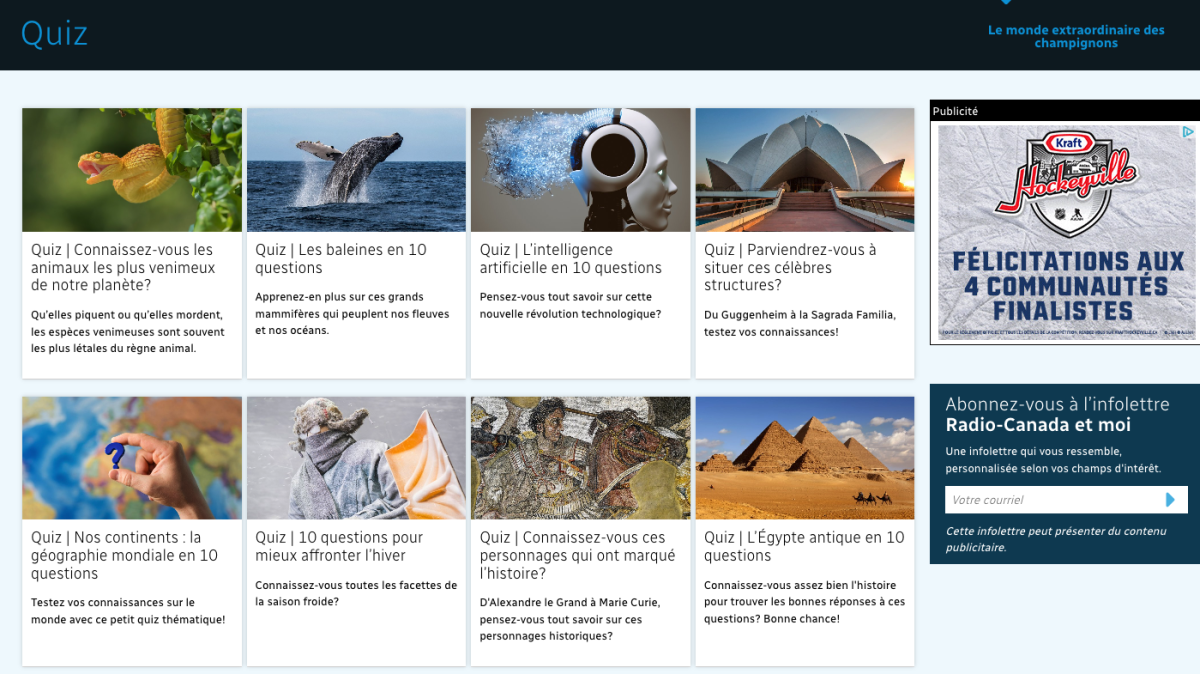1200x674 pixels.
Task: Submit the newsletter email with the arrow button
Action: [1171, 500]
